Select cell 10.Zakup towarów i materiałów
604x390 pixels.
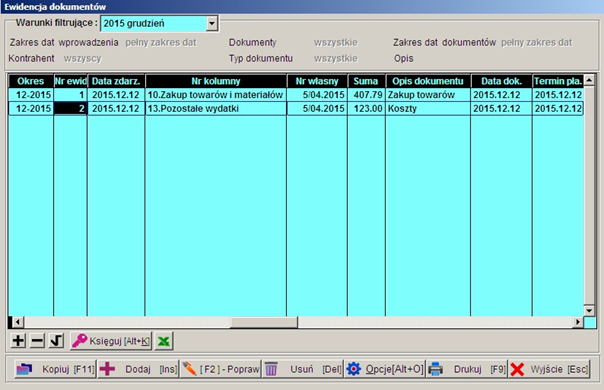click(216, 95)
